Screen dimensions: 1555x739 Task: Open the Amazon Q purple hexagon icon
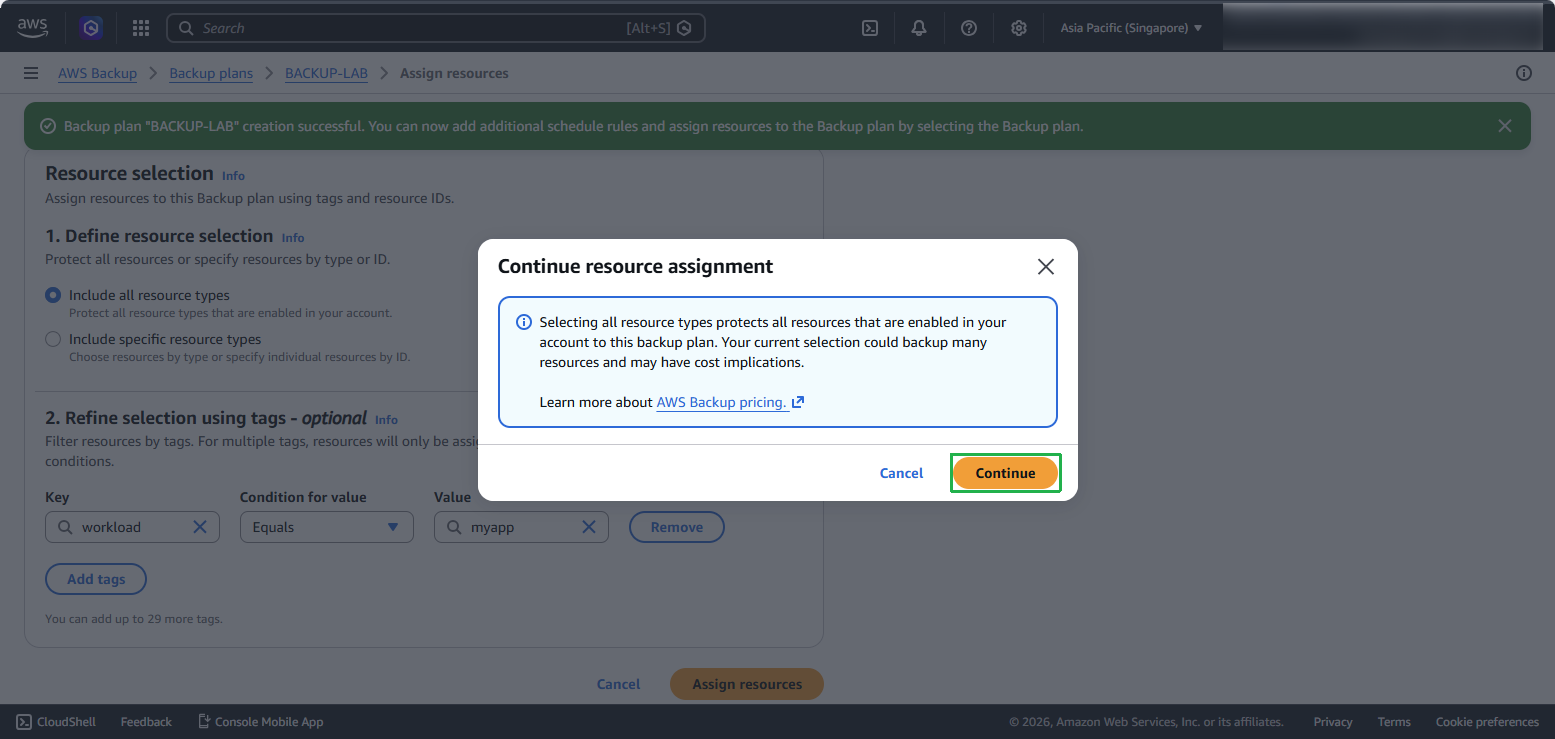pos(92,28)
